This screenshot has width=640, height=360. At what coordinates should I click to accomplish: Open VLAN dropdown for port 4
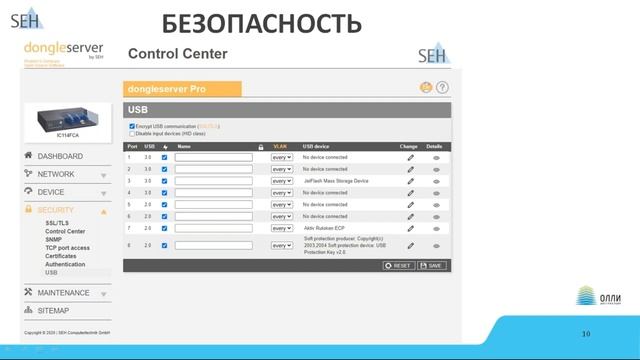(x=282, y=193)
